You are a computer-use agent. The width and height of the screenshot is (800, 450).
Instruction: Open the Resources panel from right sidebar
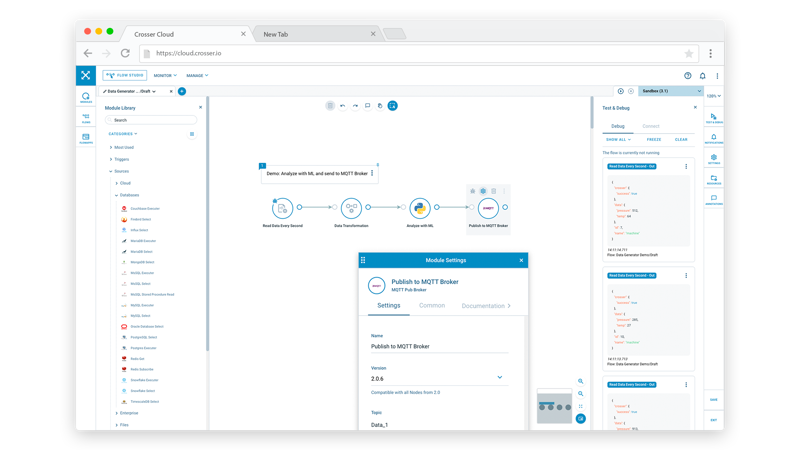pyautogui.click(x=714, y=180)
